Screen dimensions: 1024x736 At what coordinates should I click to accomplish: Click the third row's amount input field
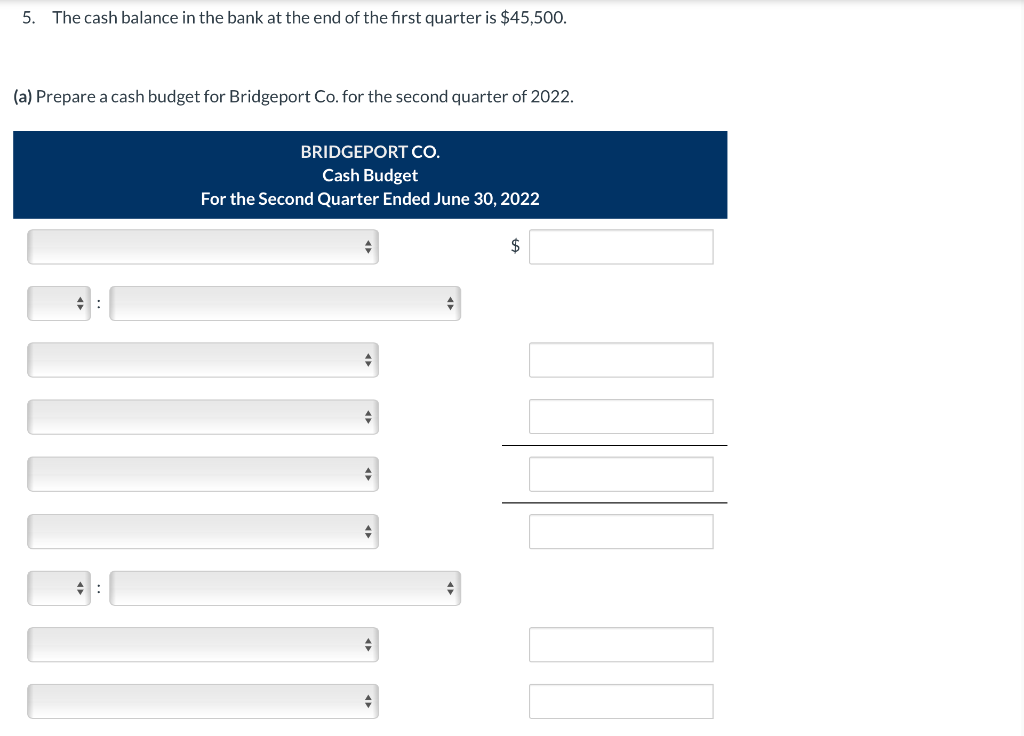(621, 360)
